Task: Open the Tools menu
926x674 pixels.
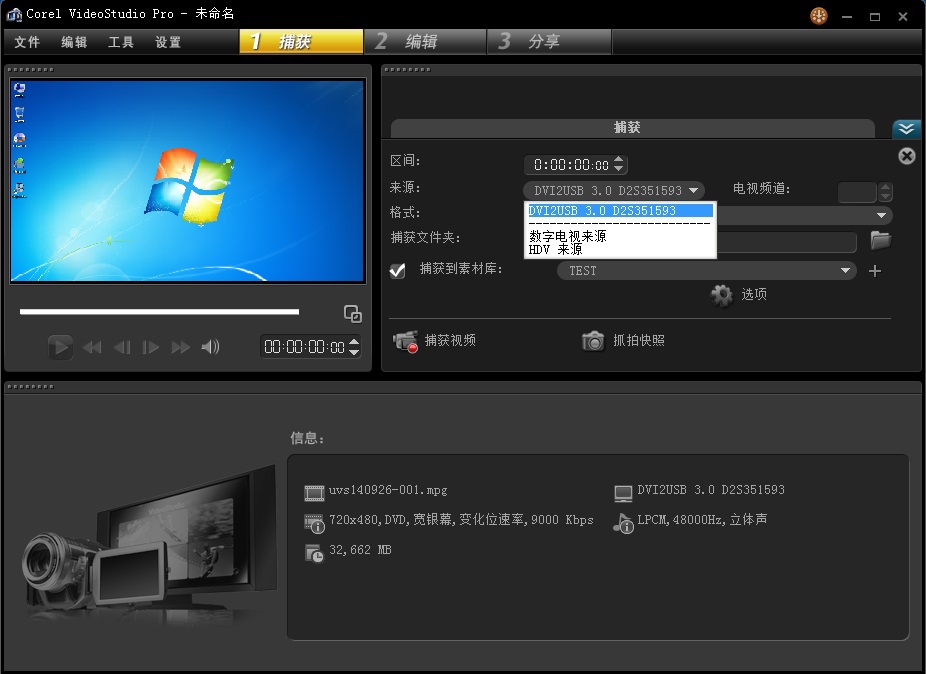Action: pyautogui.click(x=121, y=42)
